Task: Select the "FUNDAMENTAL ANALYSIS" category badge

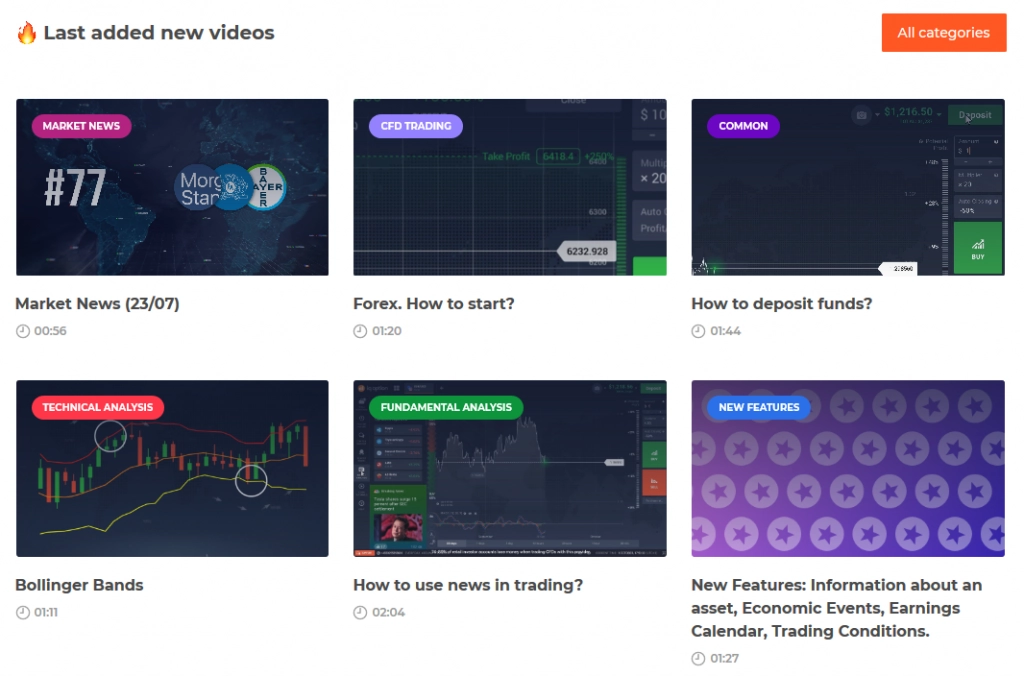Action: point(446,407)
